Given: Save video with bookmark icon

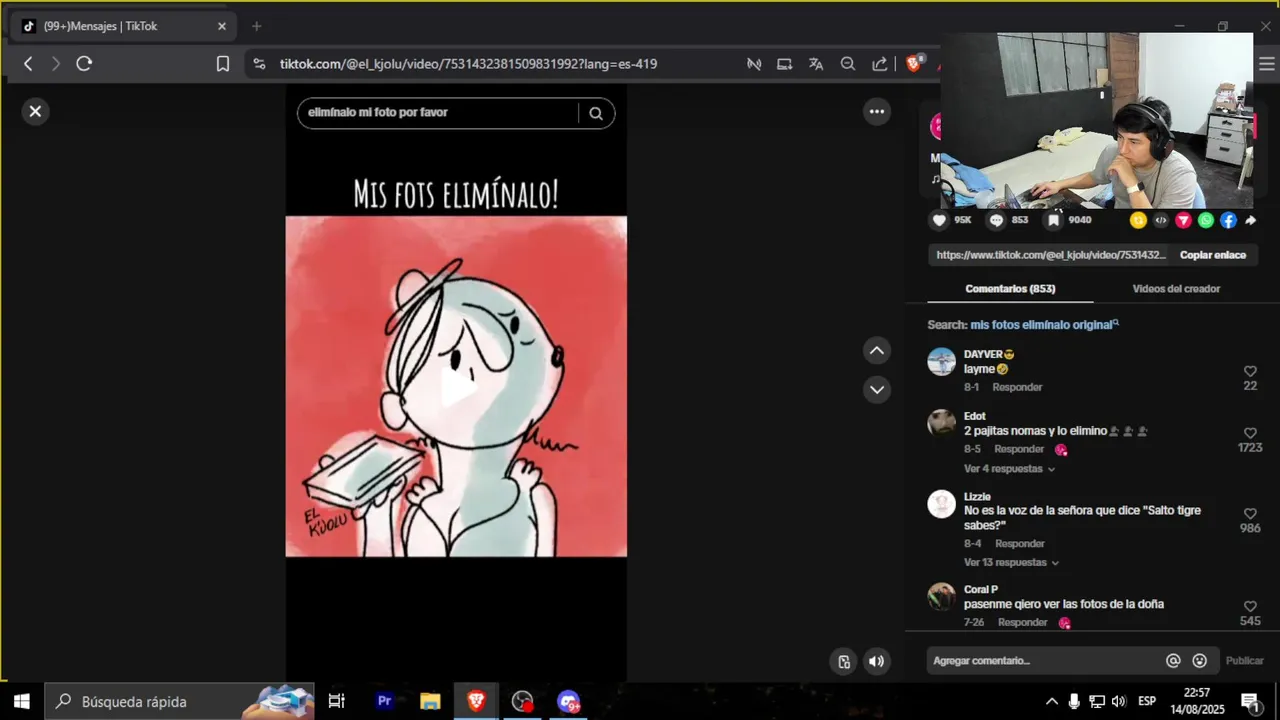Looking at the screenshot, I should [x=1053, y=220].
